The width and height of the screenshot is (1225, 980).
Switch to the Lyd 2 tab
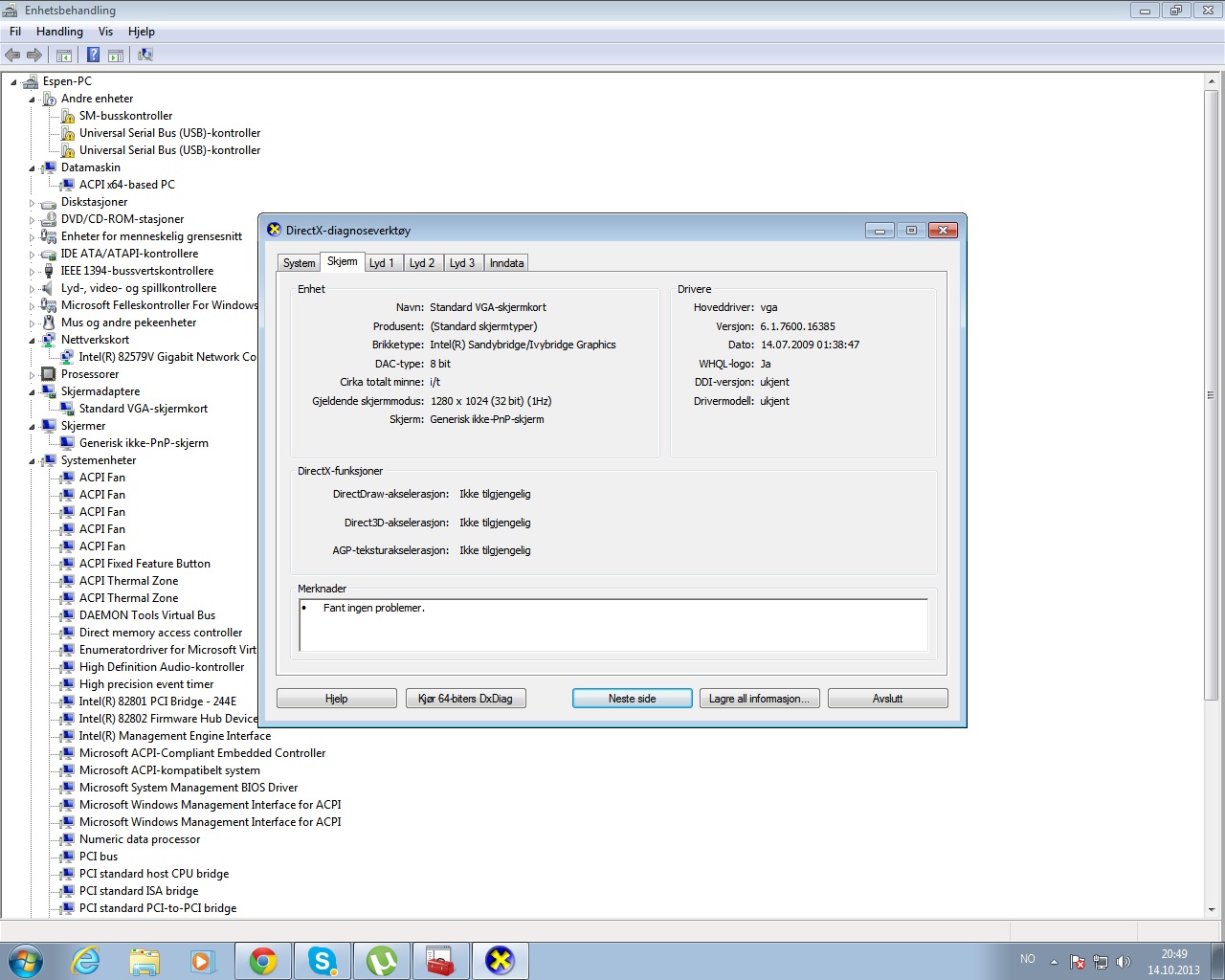pos(422,263)
